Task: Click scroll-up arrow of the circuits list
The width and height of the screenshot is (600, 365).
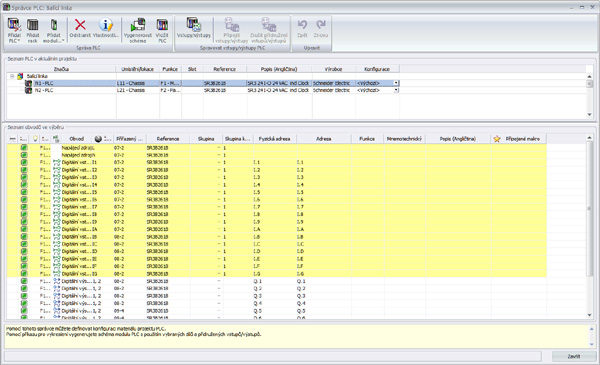Action: [x=589, y=138]
